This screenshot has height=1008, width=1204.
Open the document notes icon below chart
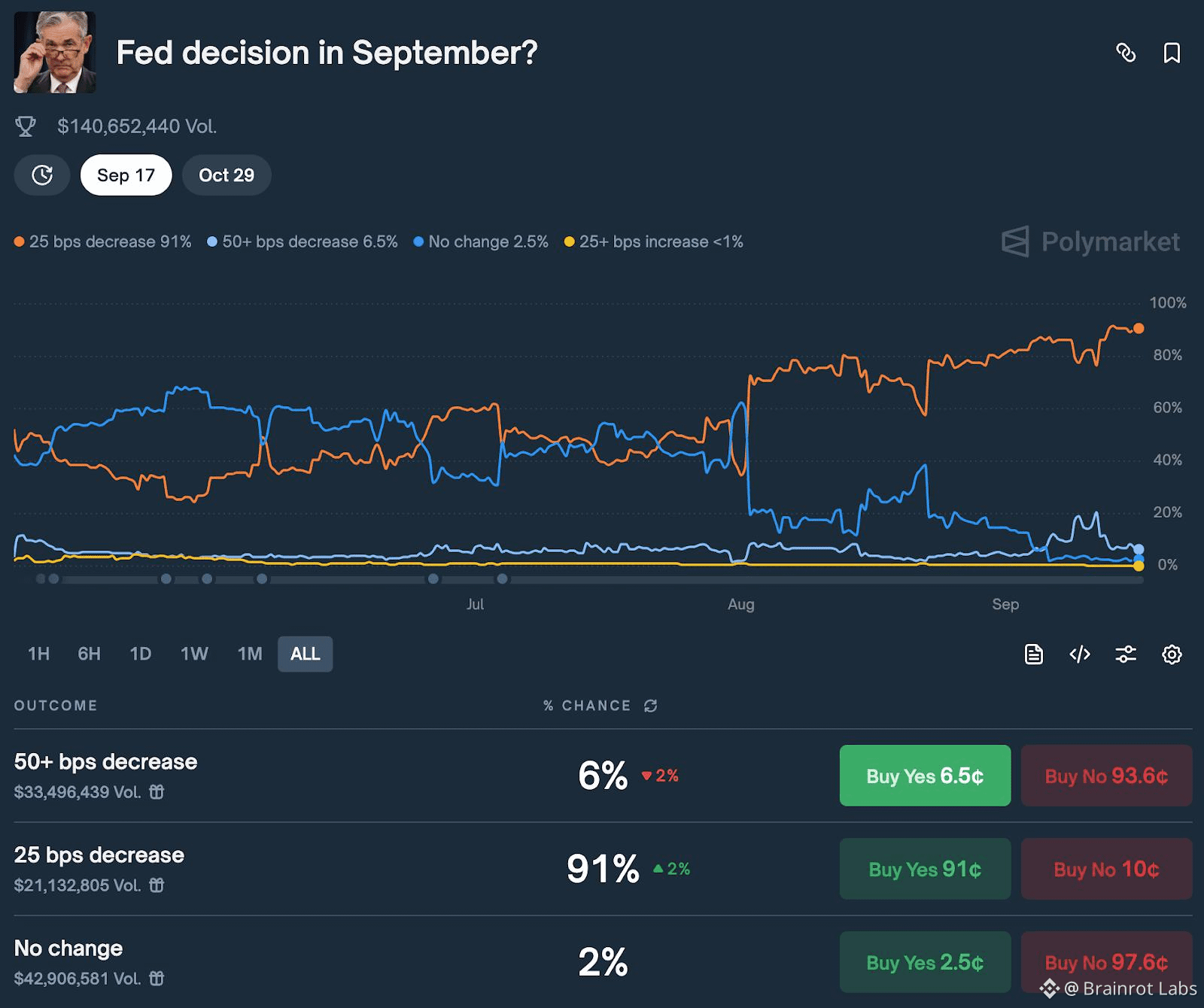[x=1034, y=654]
